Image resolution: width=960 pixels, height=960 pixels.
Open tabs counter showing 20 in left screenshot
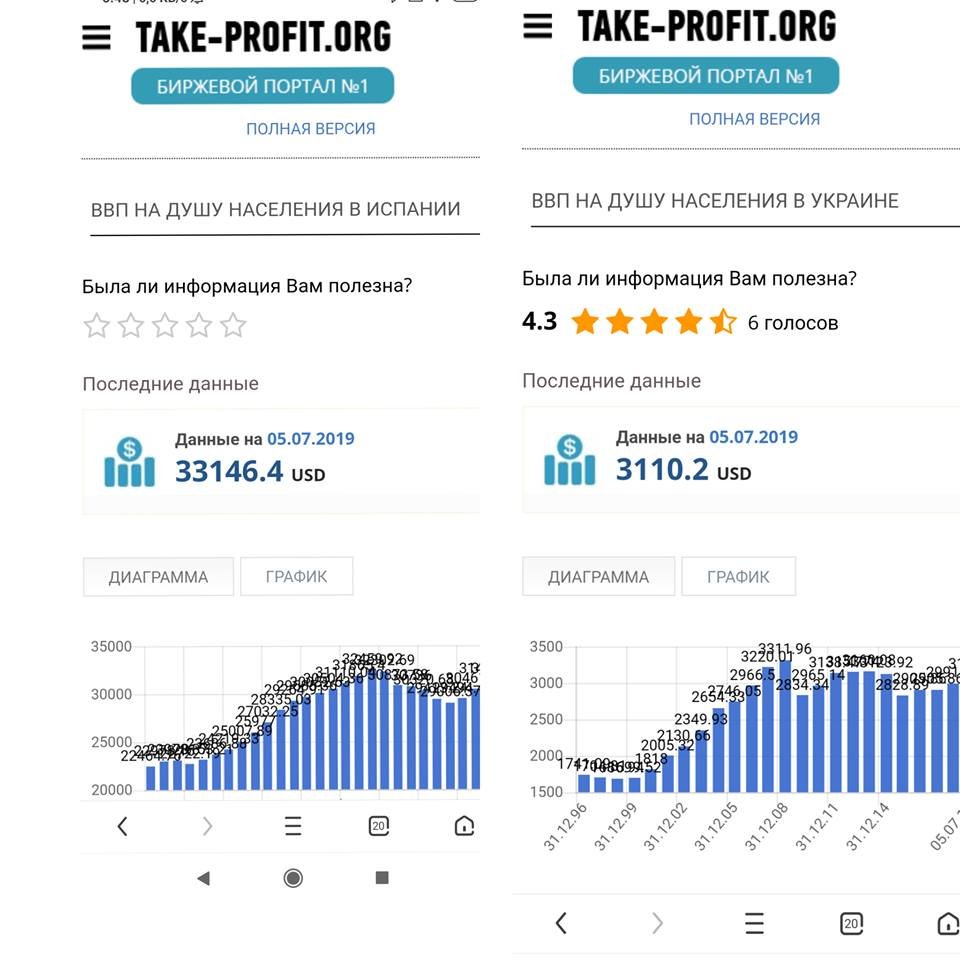coord(379,826)
